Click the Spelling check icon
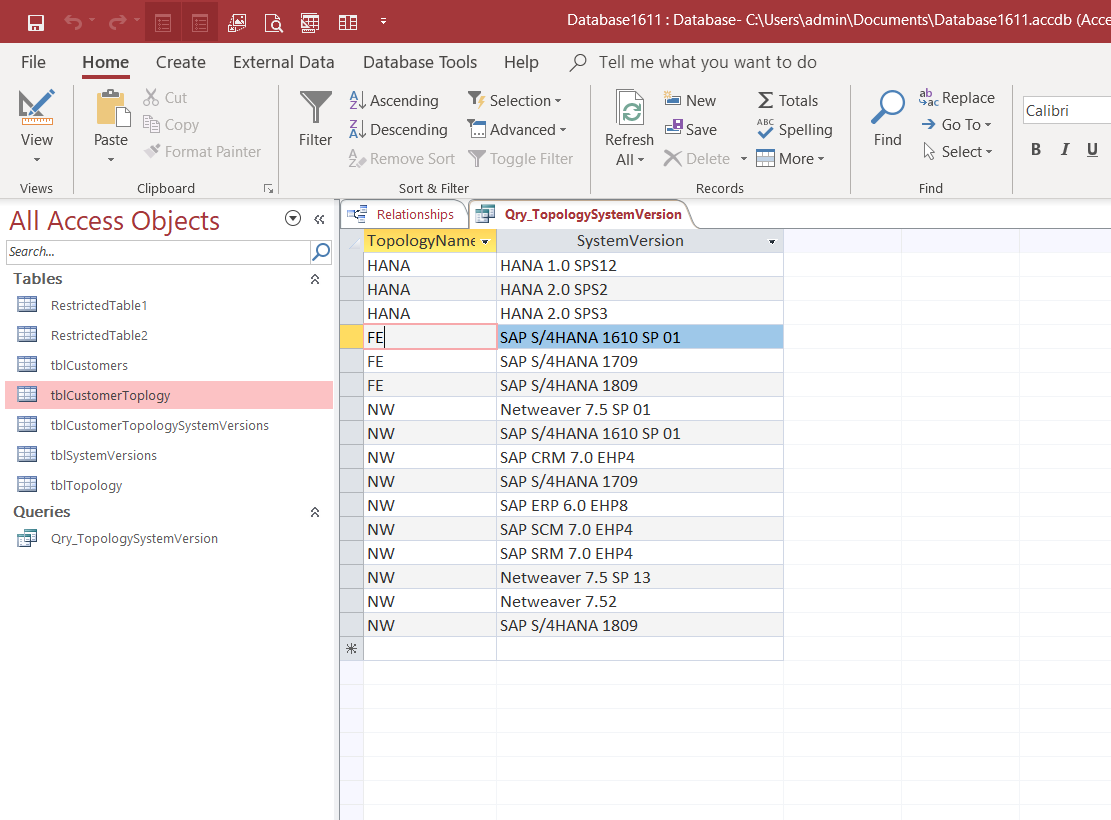Viewport: 1111px width, 820px height. 794,130
